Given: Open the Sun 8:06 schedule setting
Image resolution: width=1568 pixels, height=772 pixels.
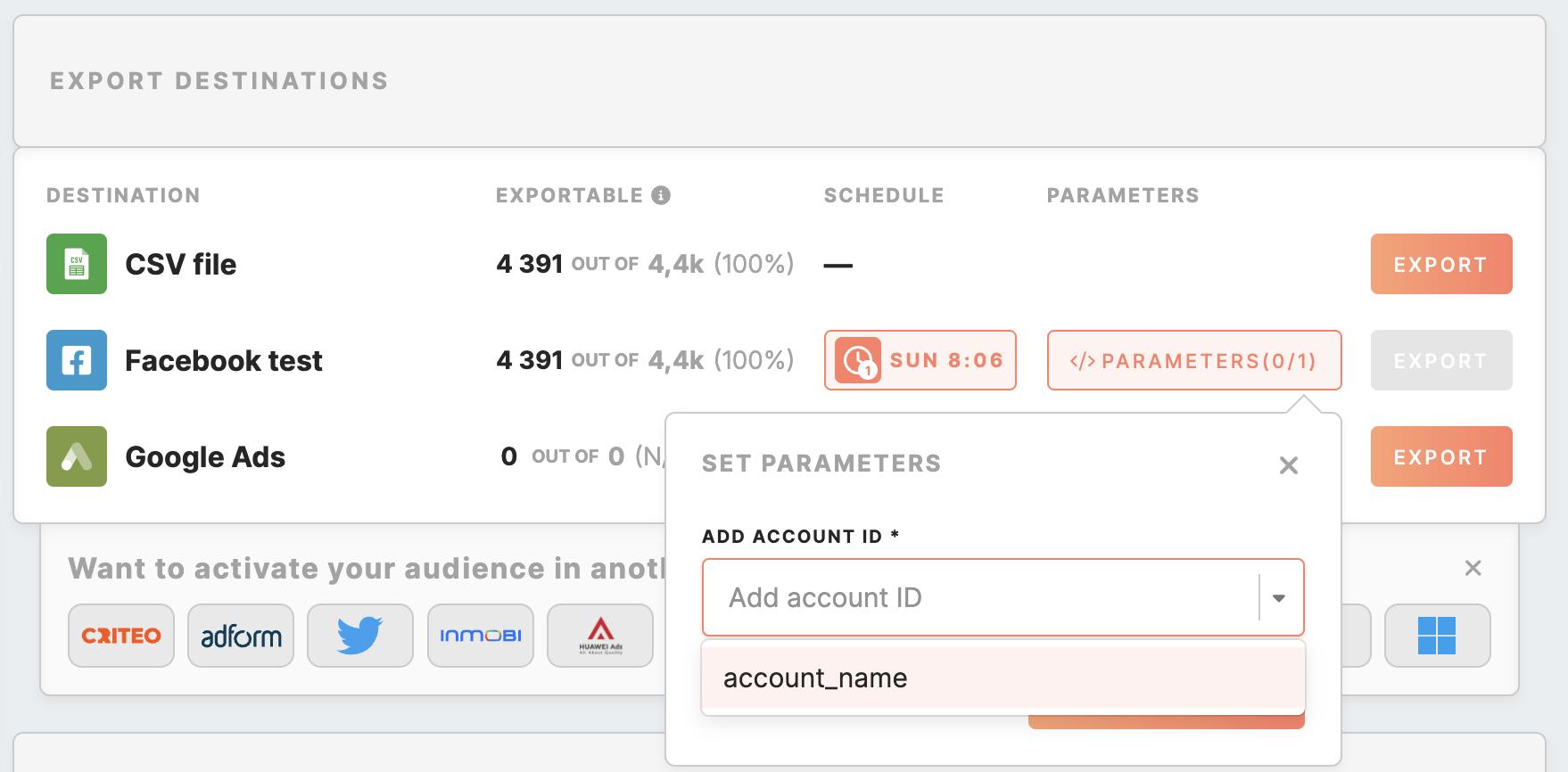Looking at the screenshot, I should point(920,360).
